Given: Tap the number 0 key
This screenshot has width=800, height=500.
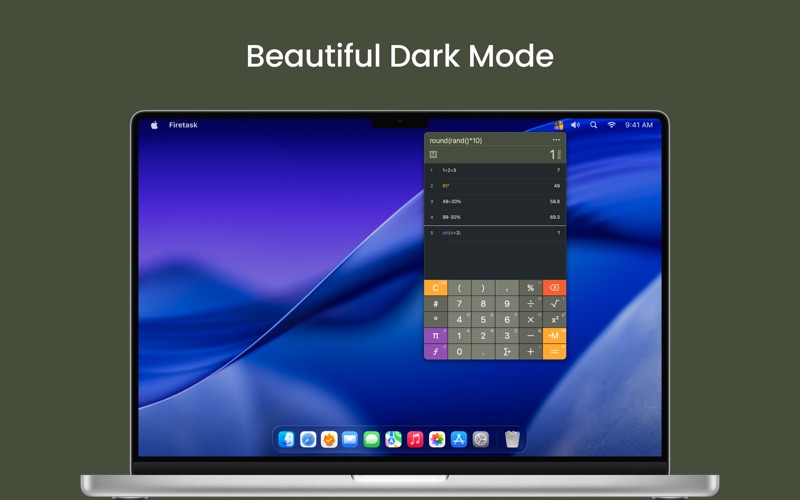Looking at the screenshot, I should pyautogui.click(x=459, y=352).
